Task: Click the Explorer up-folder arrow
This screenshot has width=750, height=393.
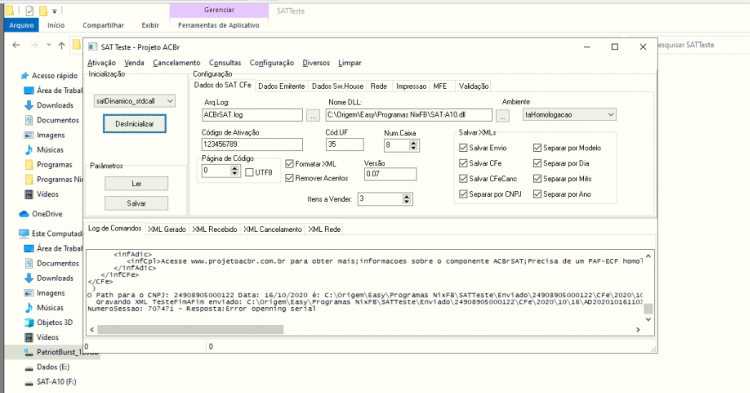Action: tap(62, 45)
